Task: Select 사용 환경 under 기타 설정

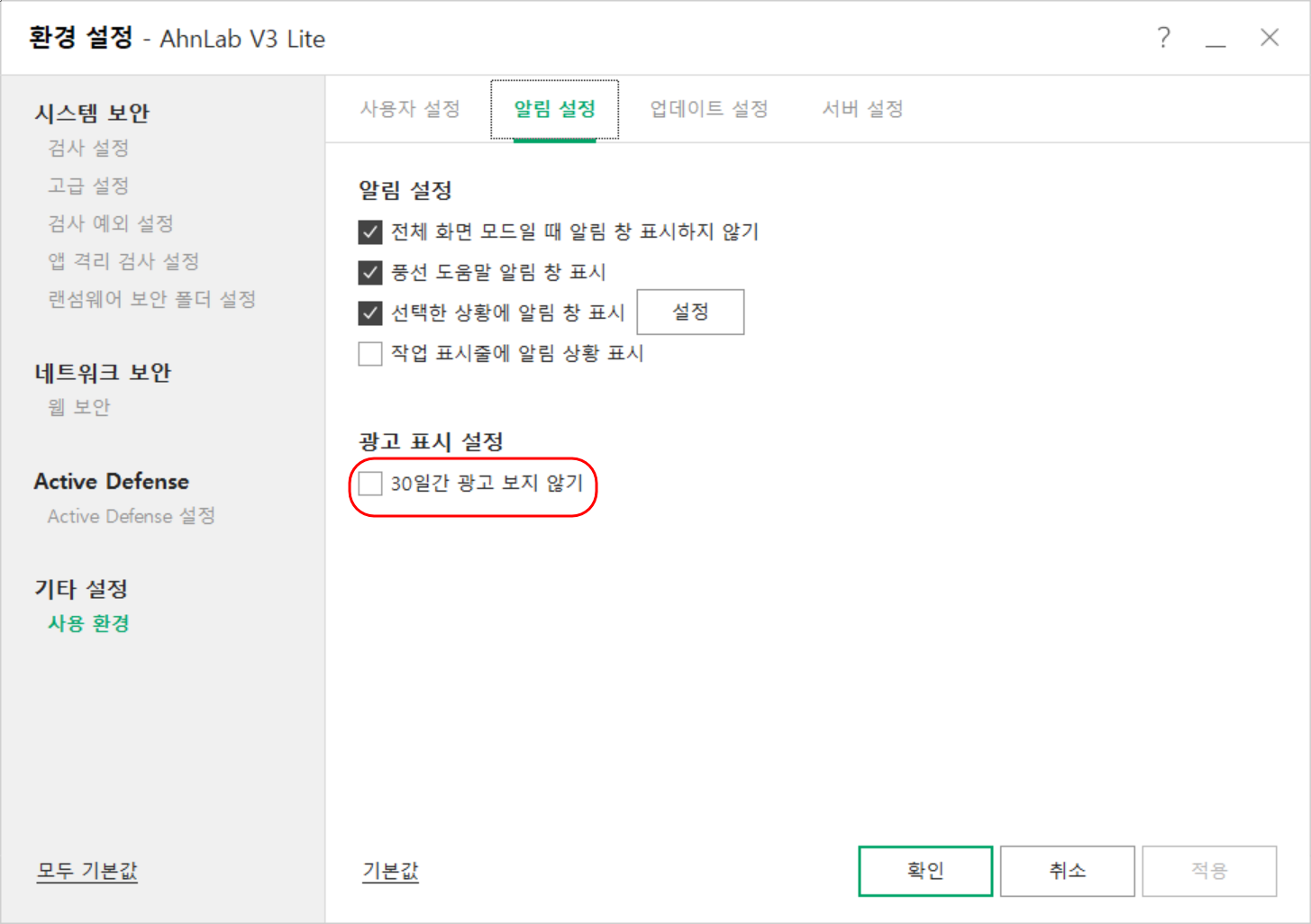Action: (88, 623)
